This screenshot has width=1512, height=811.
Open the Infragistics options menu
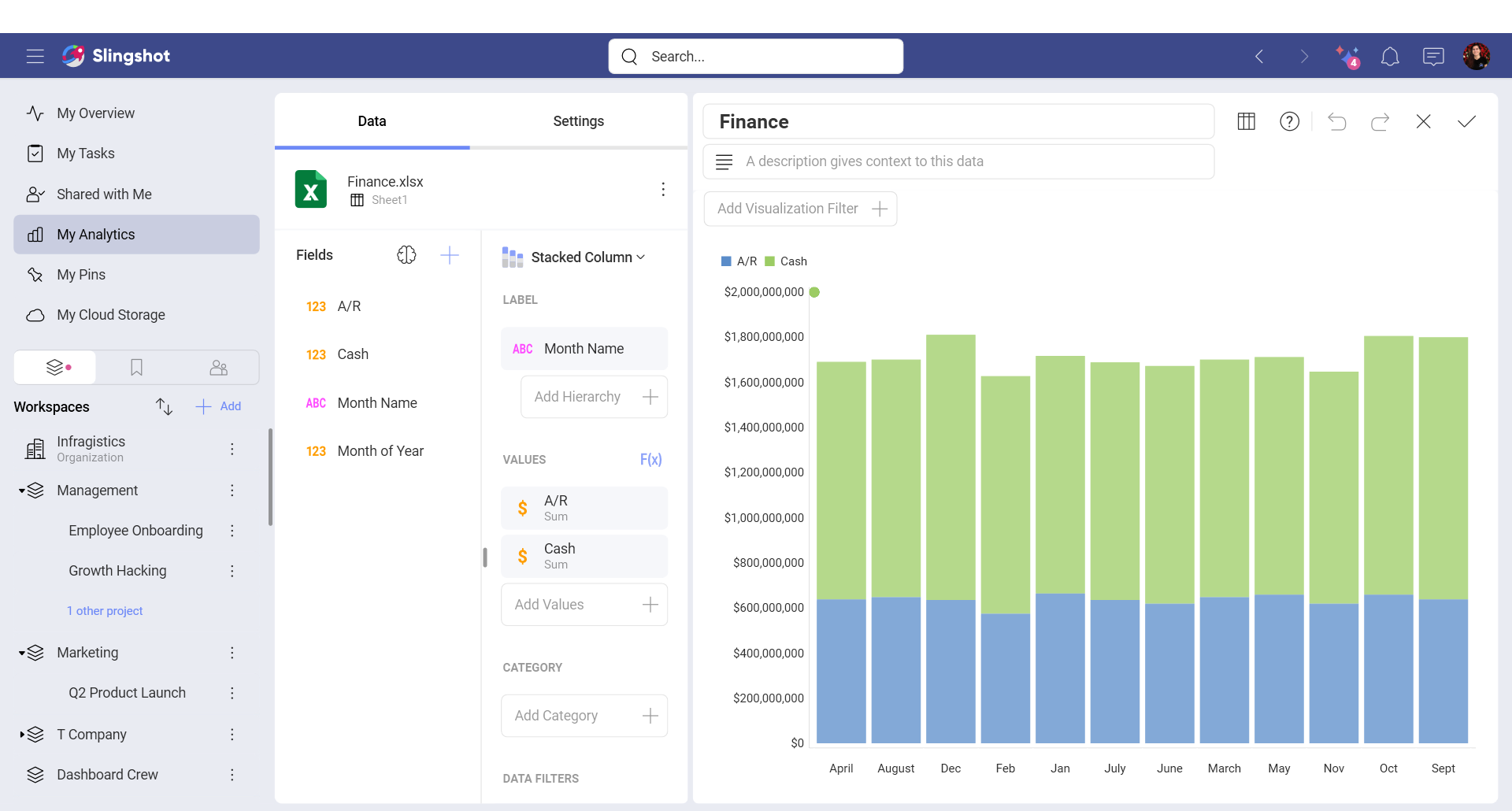(232, 449)
